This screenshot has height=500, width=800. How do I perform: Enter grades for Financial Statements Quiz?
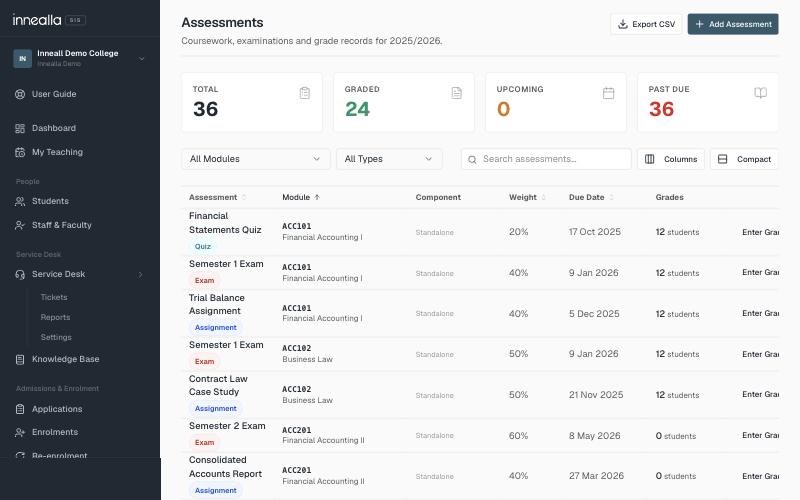click(760, 232)
